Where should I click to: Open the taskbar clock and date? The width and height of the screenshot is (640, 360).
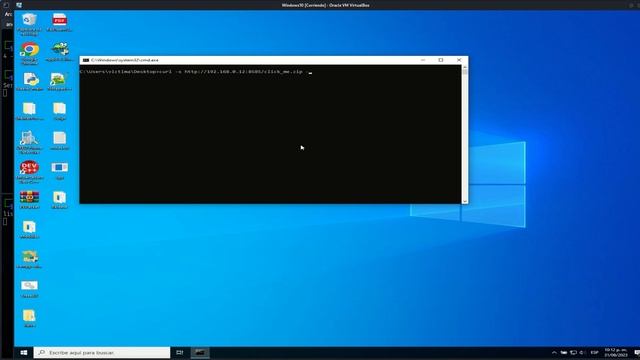(x=616, y=353)
